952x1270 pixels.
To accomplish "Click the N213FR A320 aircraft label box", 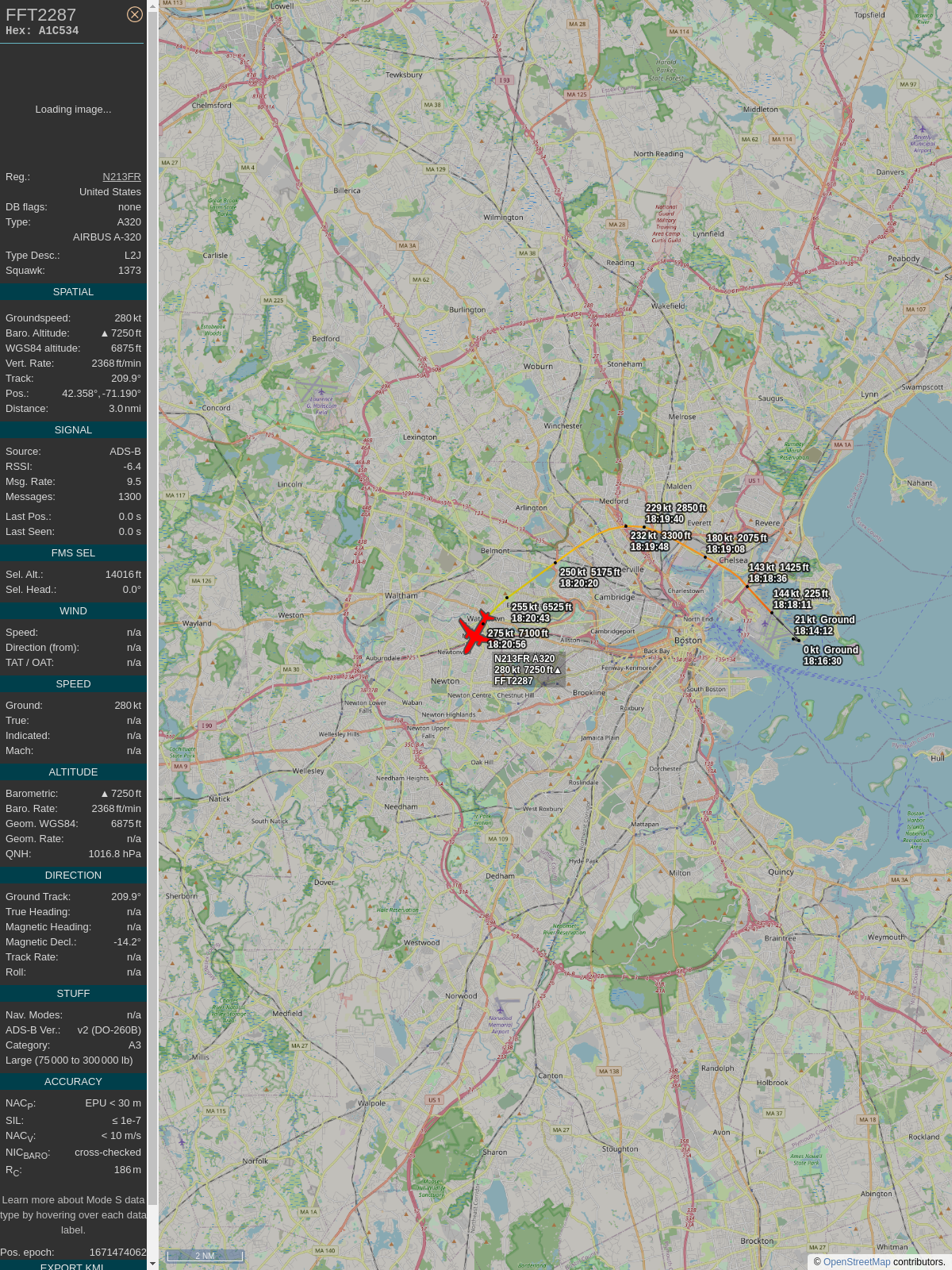I will tap(529, 670).
